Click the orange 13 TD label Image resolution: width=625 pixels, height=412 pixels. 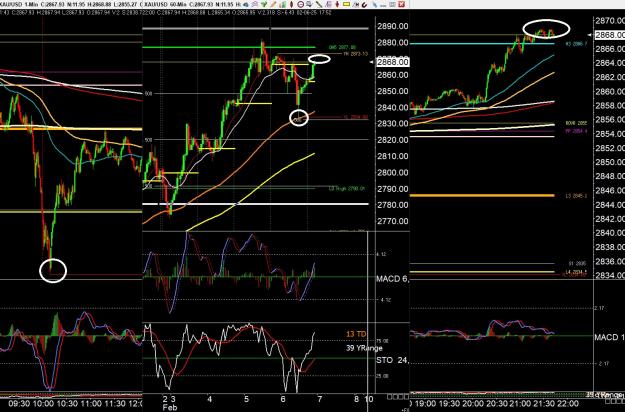click(x=356, y=334)
